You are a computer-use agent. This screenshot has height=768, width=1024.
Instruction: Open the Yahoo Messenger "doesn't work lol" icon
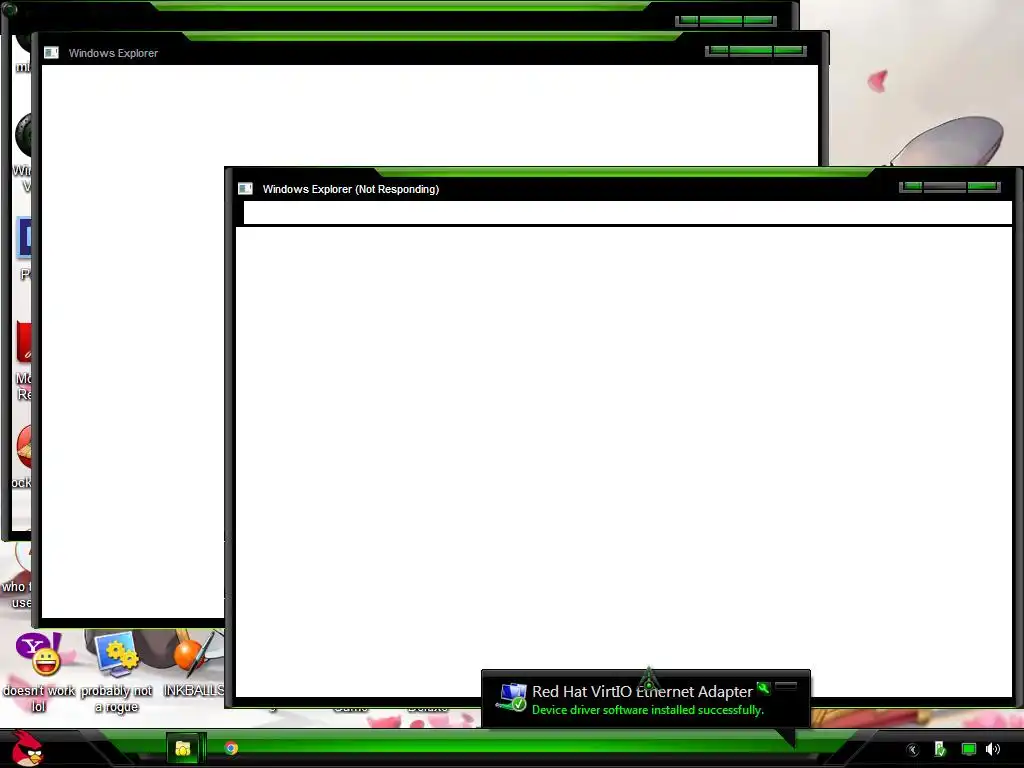pos(39,671)
